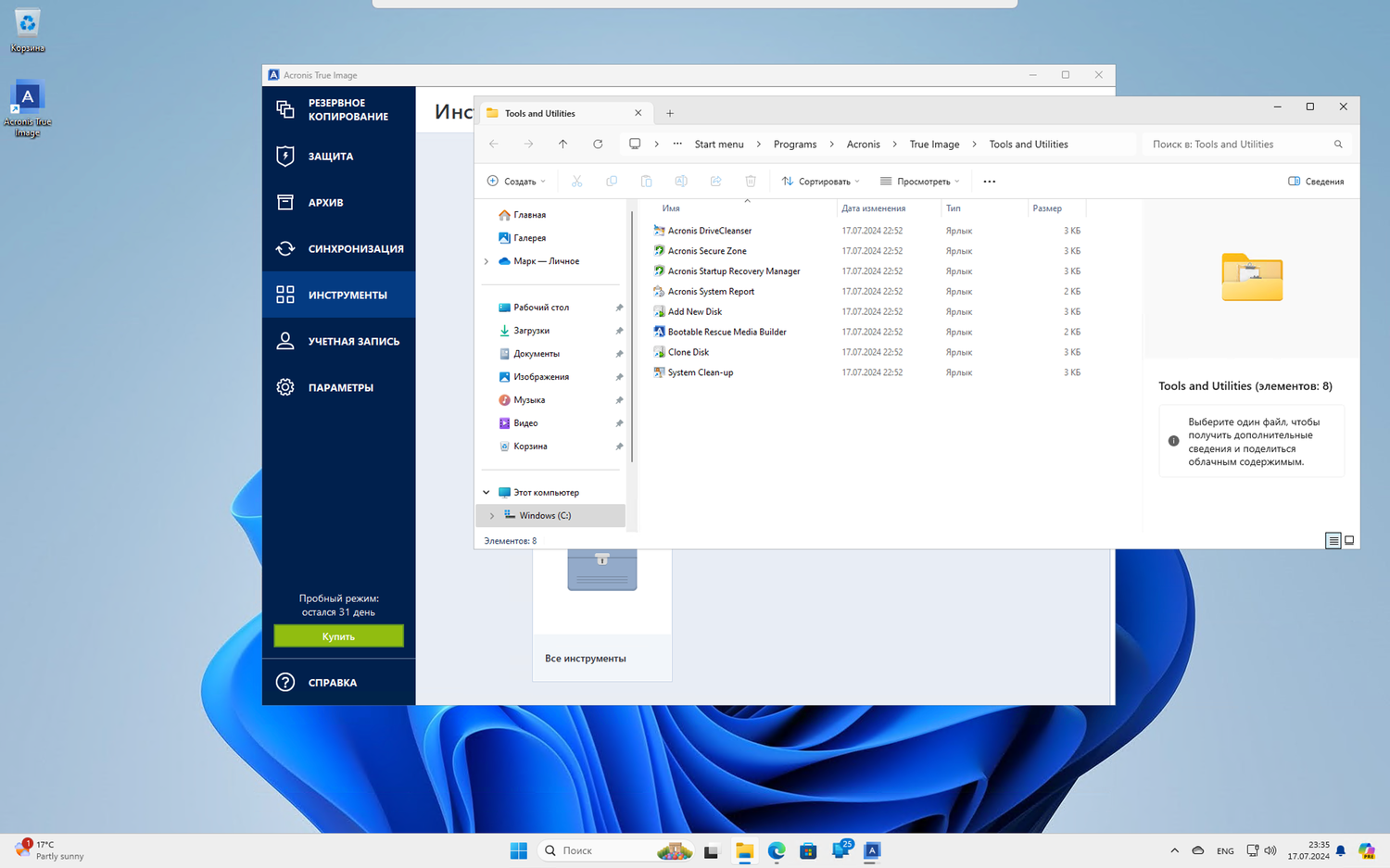Open Gallery in Explorer navigation pane
Image resolution: width=1390 pixels, height=868 pixels.
529,238
